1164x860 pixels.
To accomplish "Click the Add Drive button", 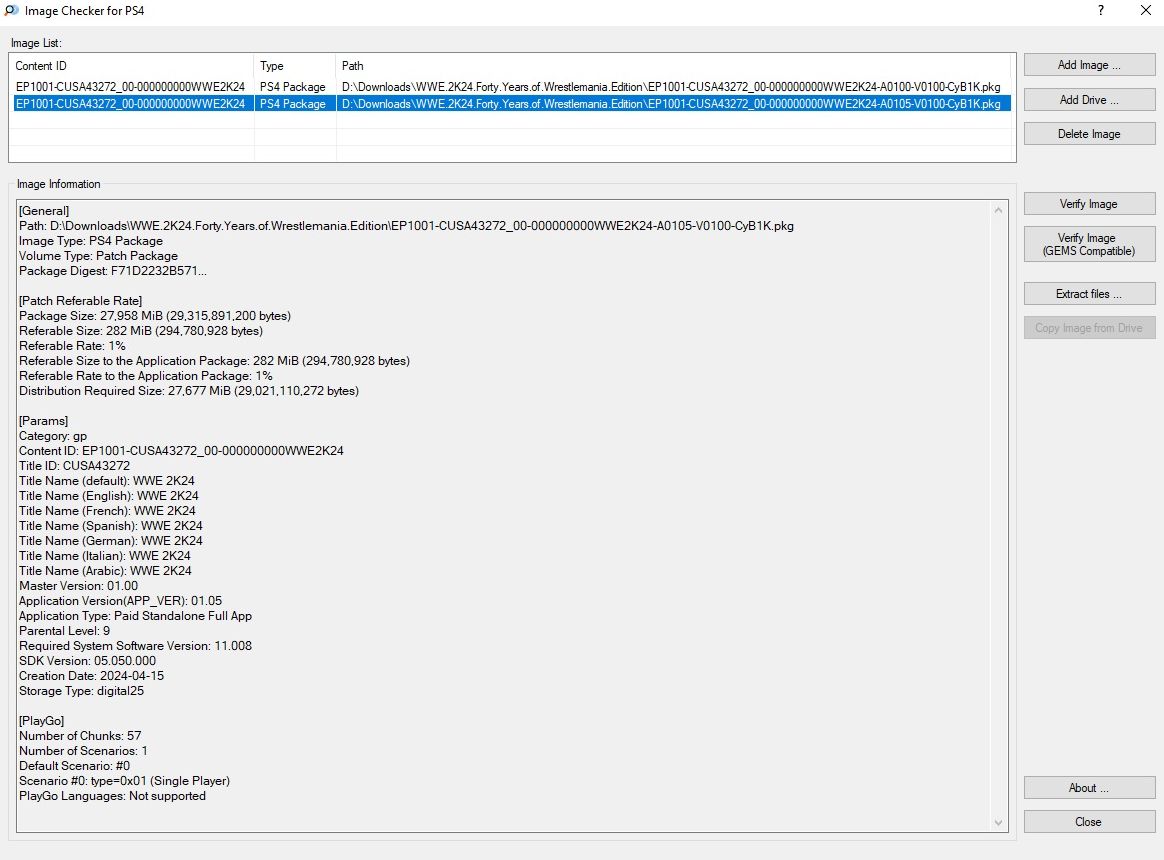I will (1089, 100).
